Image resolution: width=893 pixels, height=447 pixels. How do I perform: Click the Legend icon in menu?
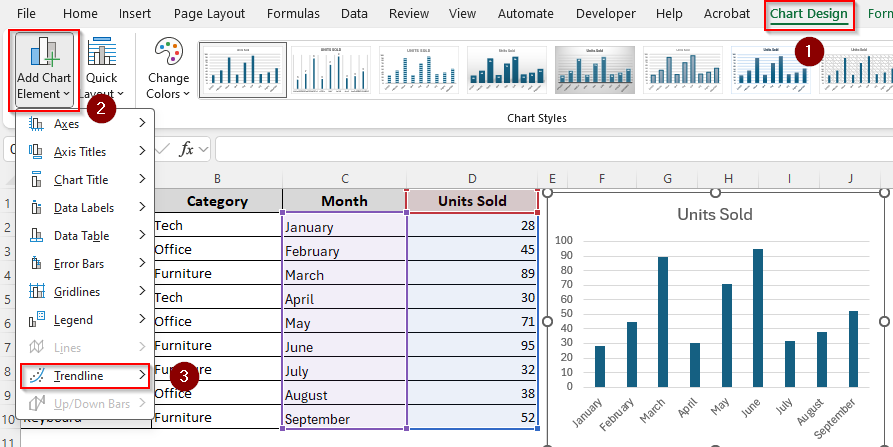tap(36, 320)
